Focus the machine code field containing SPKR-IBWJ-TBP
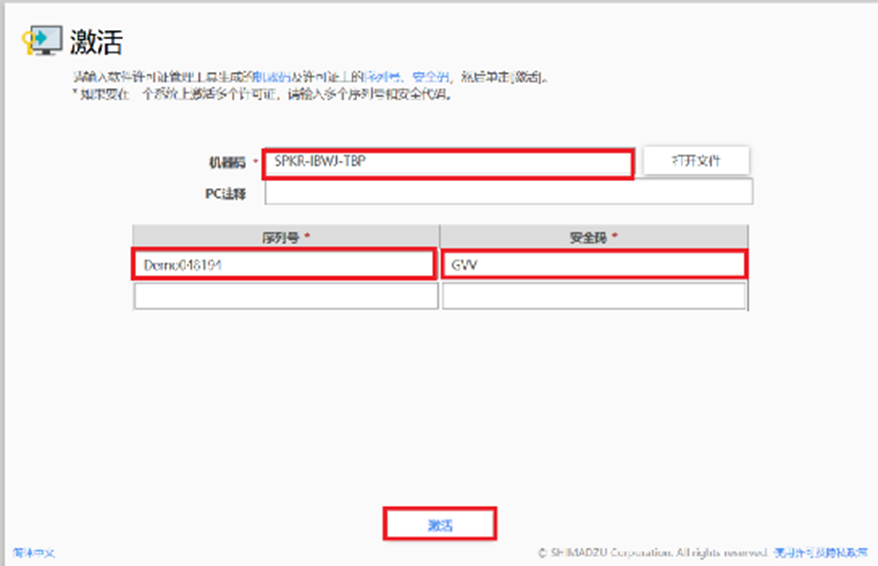878x566 pixels. [x=447, y=164]
